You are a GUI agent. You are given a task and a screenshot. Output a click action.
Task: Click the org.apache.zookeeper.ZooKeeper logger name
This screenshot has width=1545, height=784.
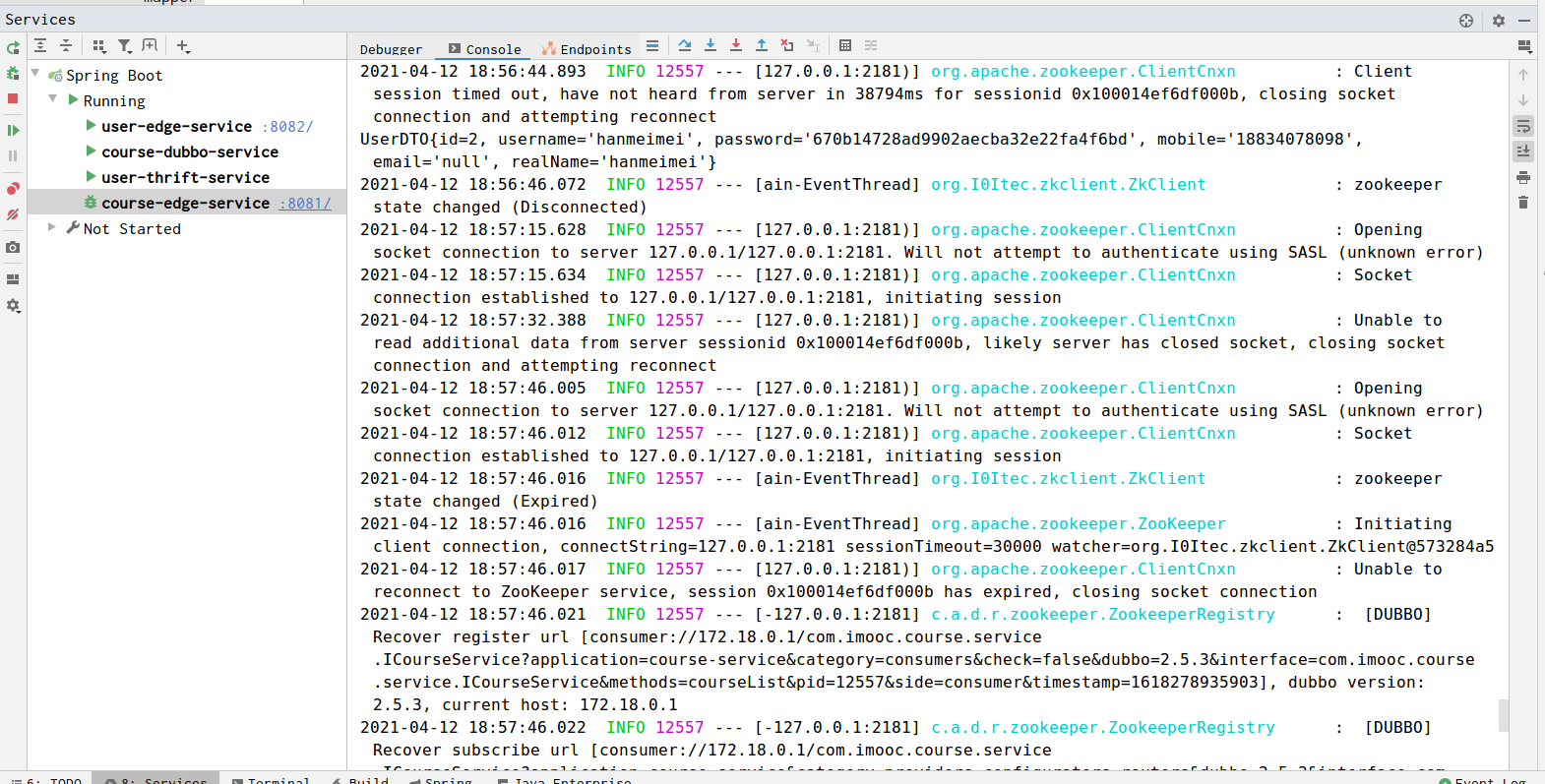point(1078,523)
